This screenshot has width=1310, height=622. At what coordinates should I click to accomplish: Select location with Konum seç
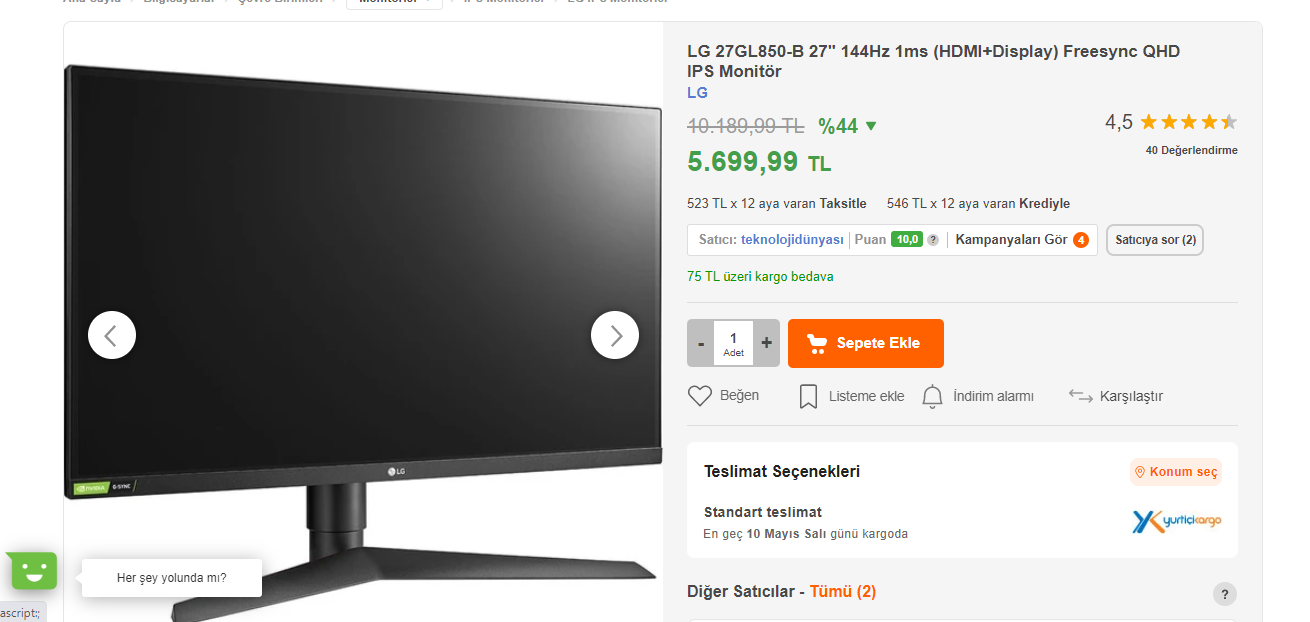(x=1176, y=472)
